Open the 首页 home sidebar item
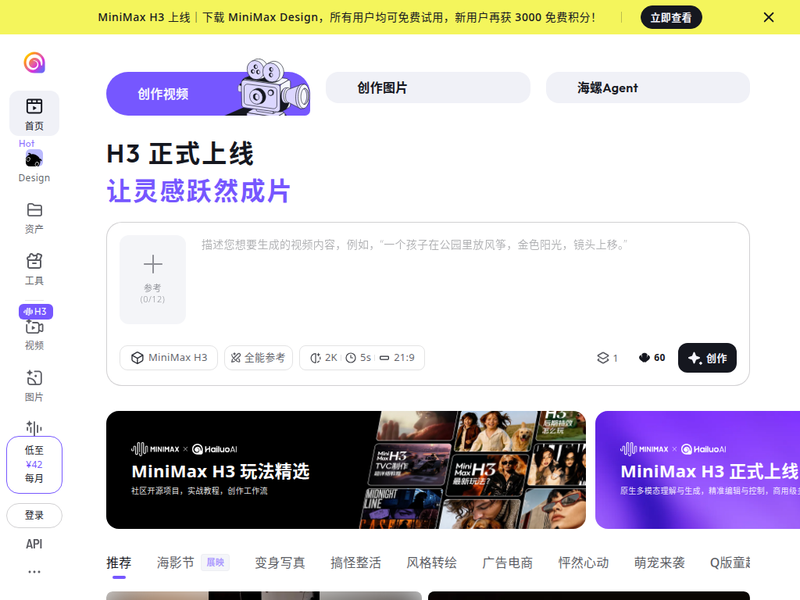 tap(34, 113)
